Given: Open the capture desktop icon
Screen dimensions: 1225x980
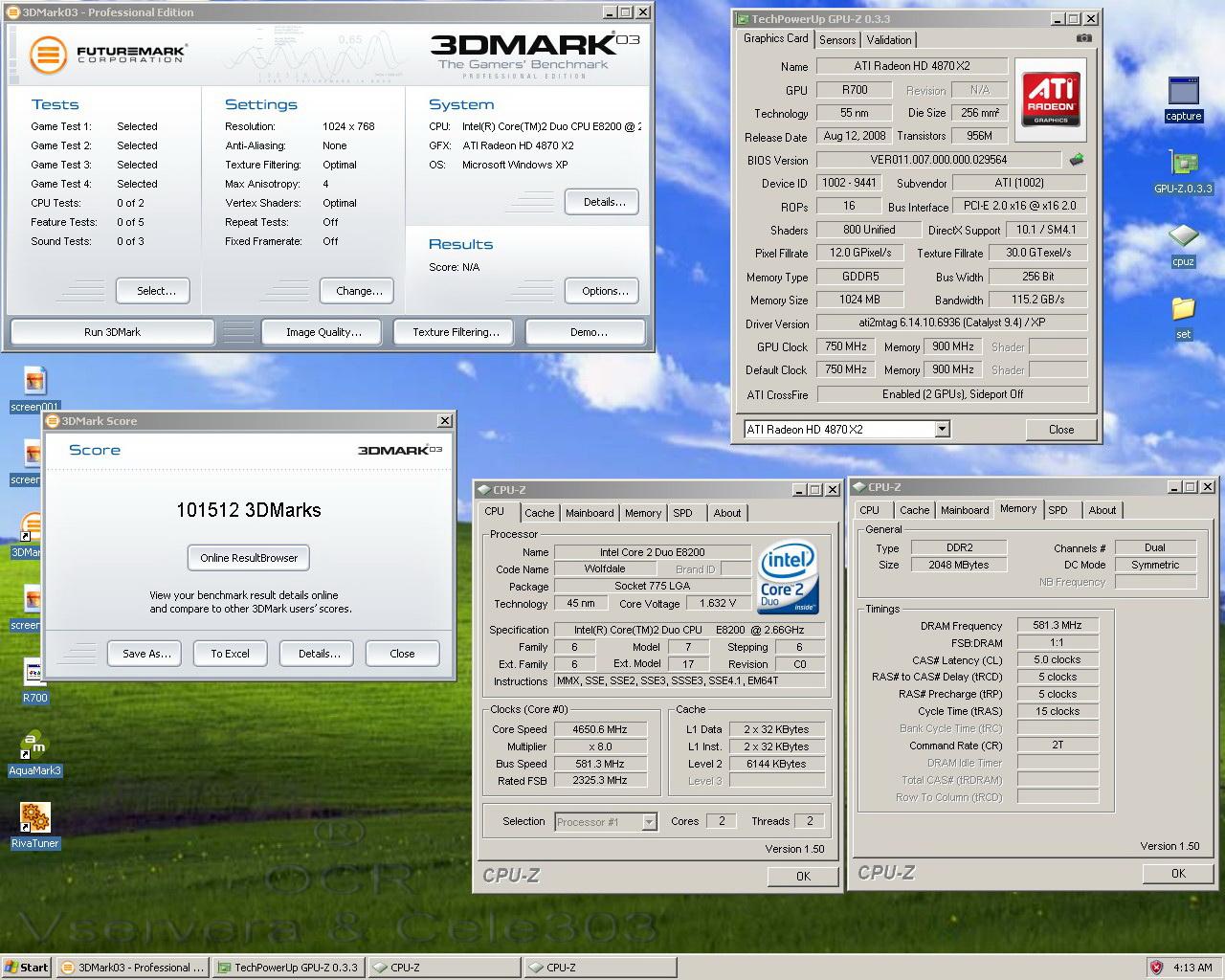Looking at the screenshot, I should [1183, 100].
